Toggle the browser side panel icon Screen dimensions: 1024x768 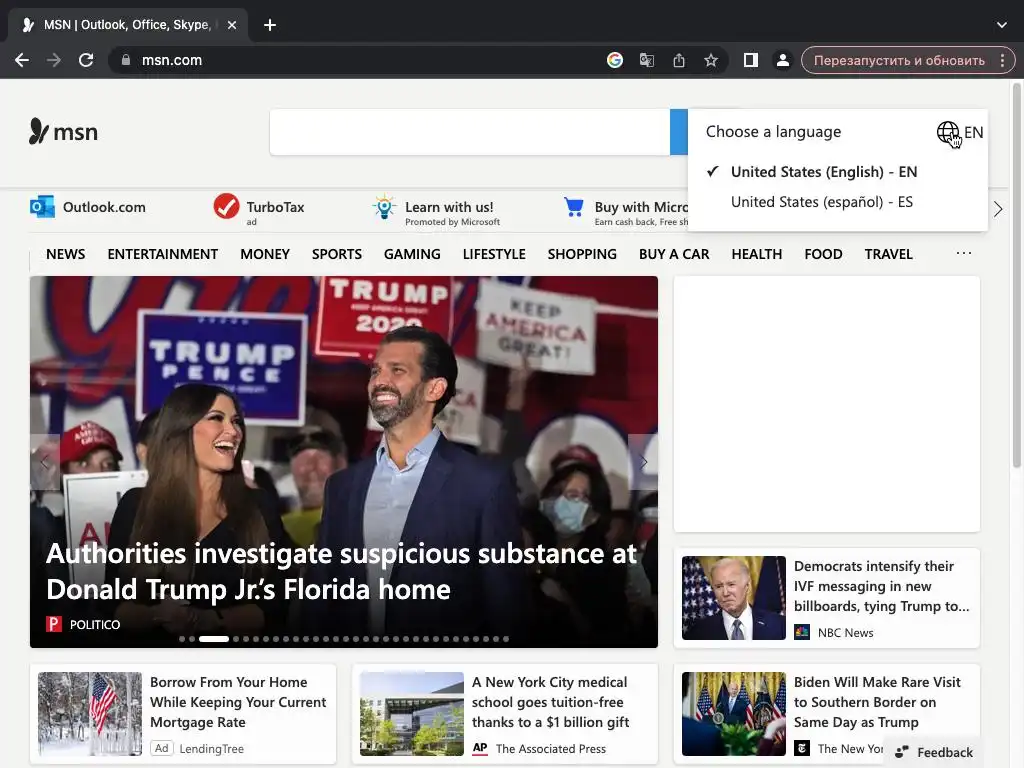(751, 60)
